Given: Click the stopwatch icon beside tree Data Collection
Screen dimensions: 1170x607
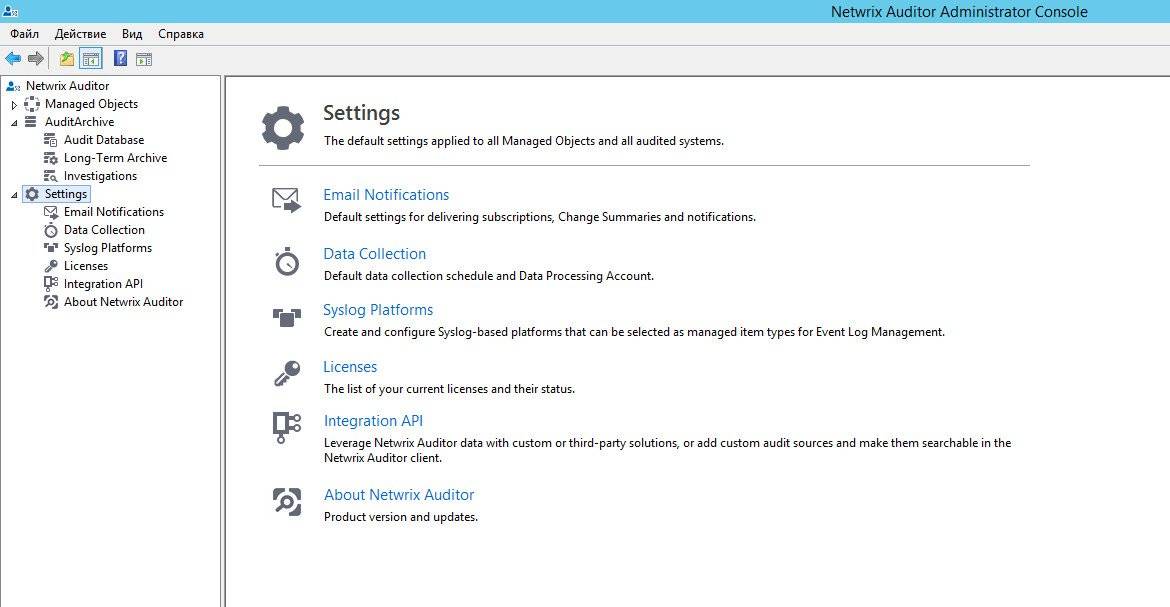Looking at the screenshot, I should (51, 230).
